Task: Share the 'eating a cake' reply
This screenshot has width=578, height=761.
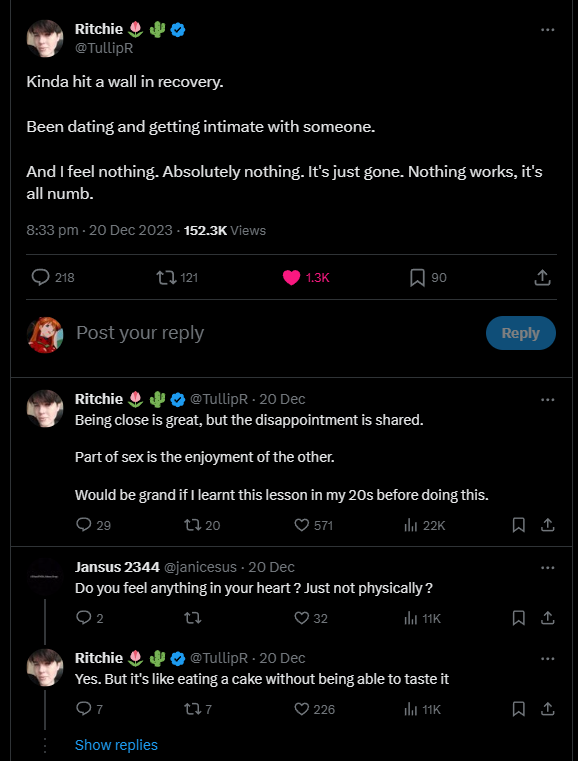Action: pos(547,709)
